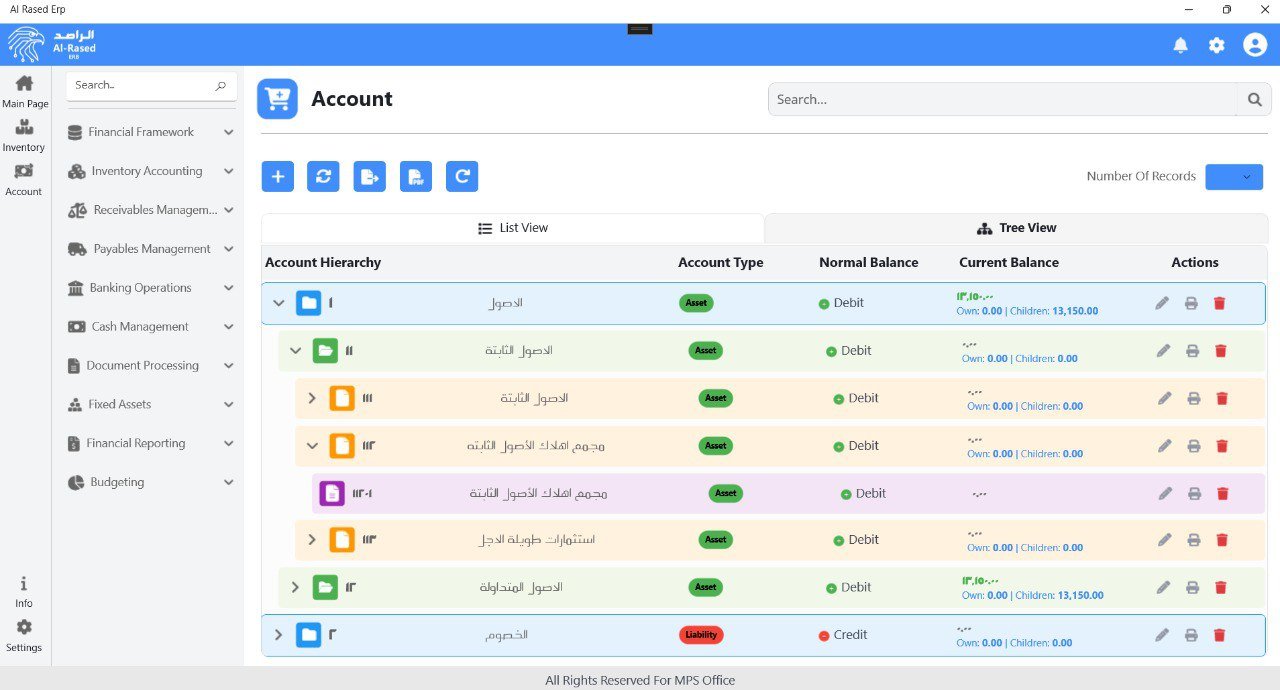Image resolution: width=1280 pixels, height=690 pixels.
Task: Click the edit pencil icon for الاصول row
Action: pyautogui.click(x=1162, y=302)
